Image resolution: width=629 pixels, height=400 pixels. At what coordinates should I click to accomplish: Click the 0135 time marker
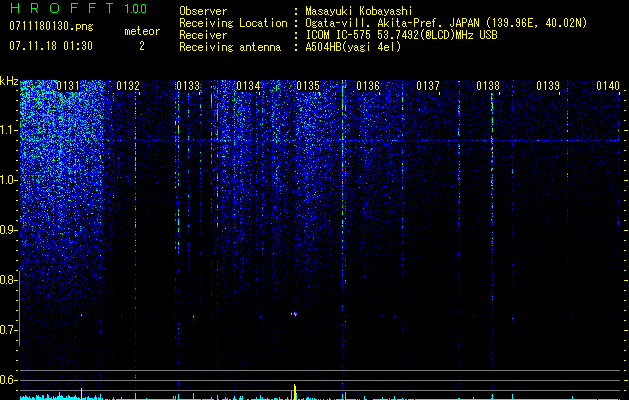(x=308, y=86)
